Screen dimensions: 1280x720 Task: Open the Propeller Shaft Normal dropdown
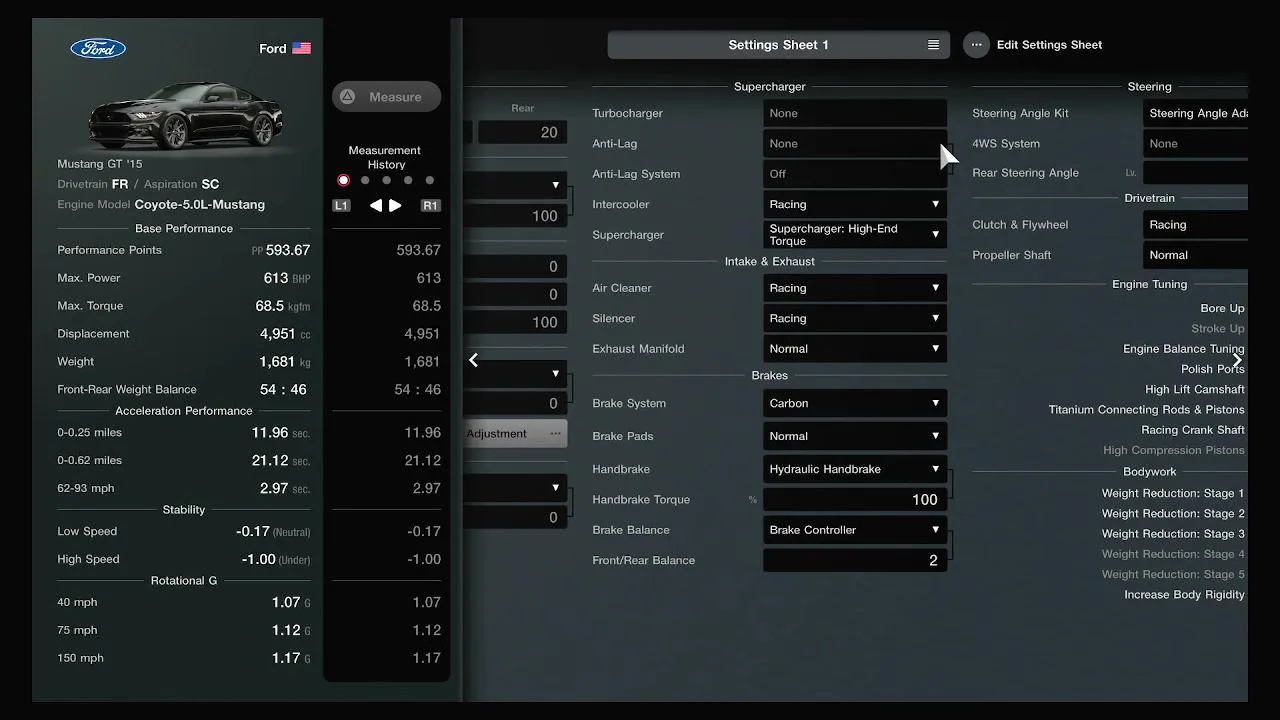(x=1195, y=255)
